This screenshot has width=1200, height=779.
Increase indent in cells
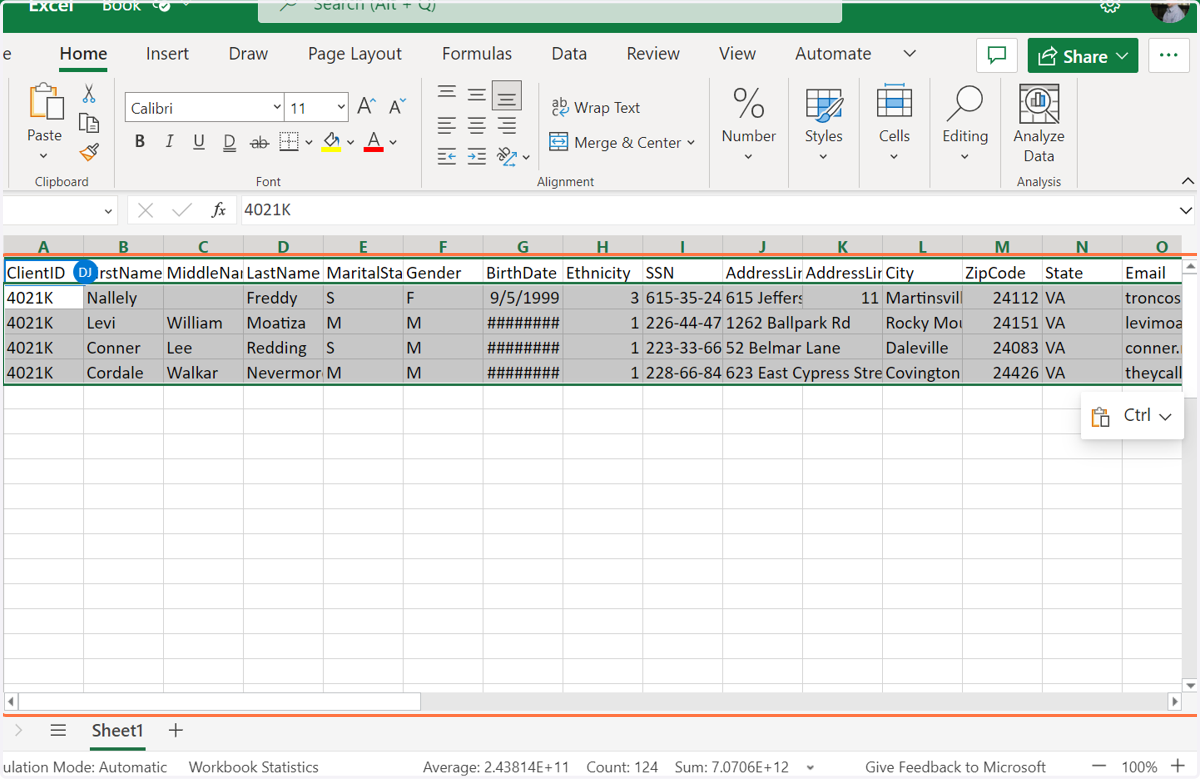pyautogui.click(x=477, y=156)
